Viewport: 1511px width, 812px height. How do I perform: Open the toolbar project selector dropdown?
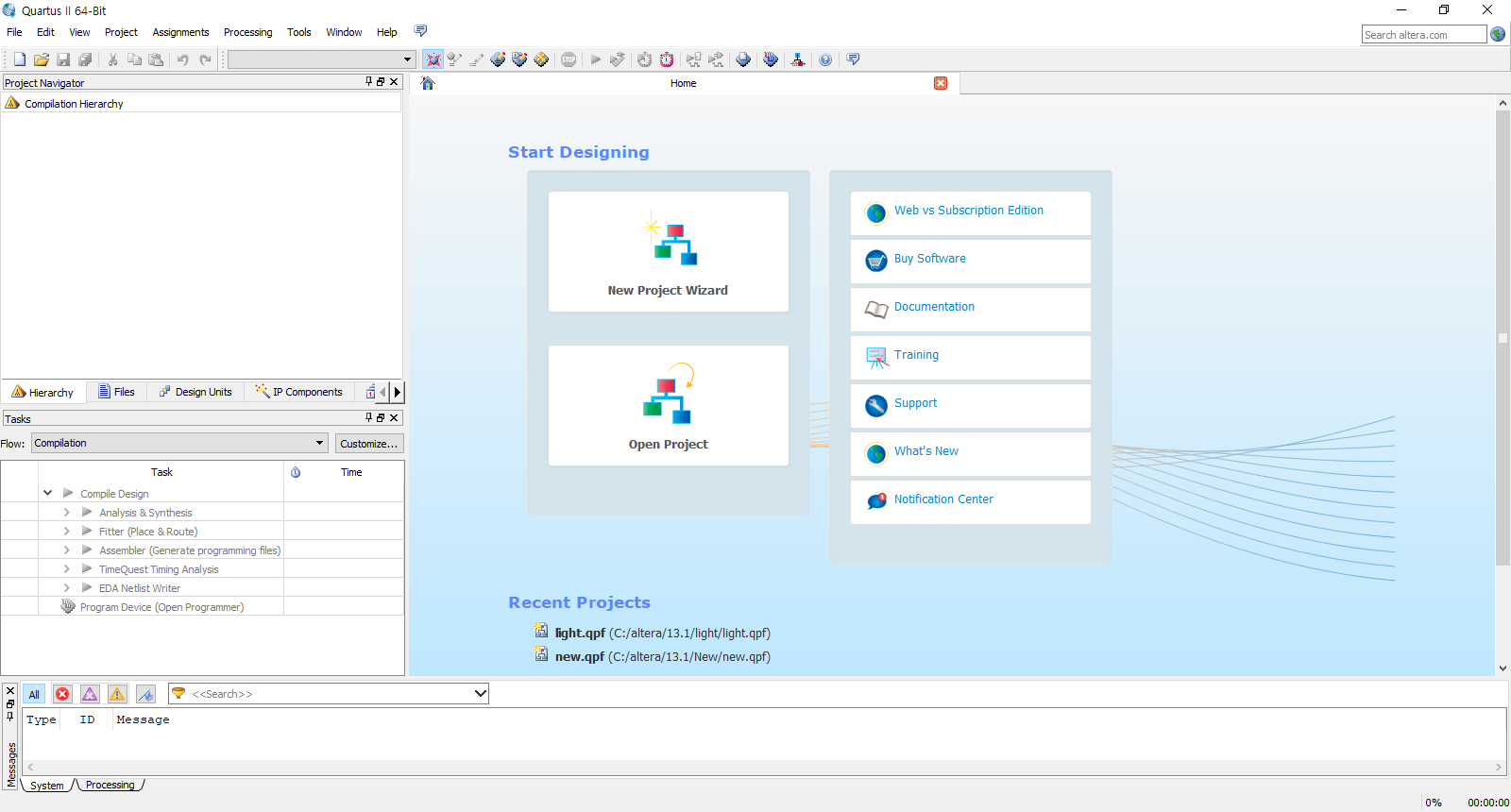tap(322, 59)
